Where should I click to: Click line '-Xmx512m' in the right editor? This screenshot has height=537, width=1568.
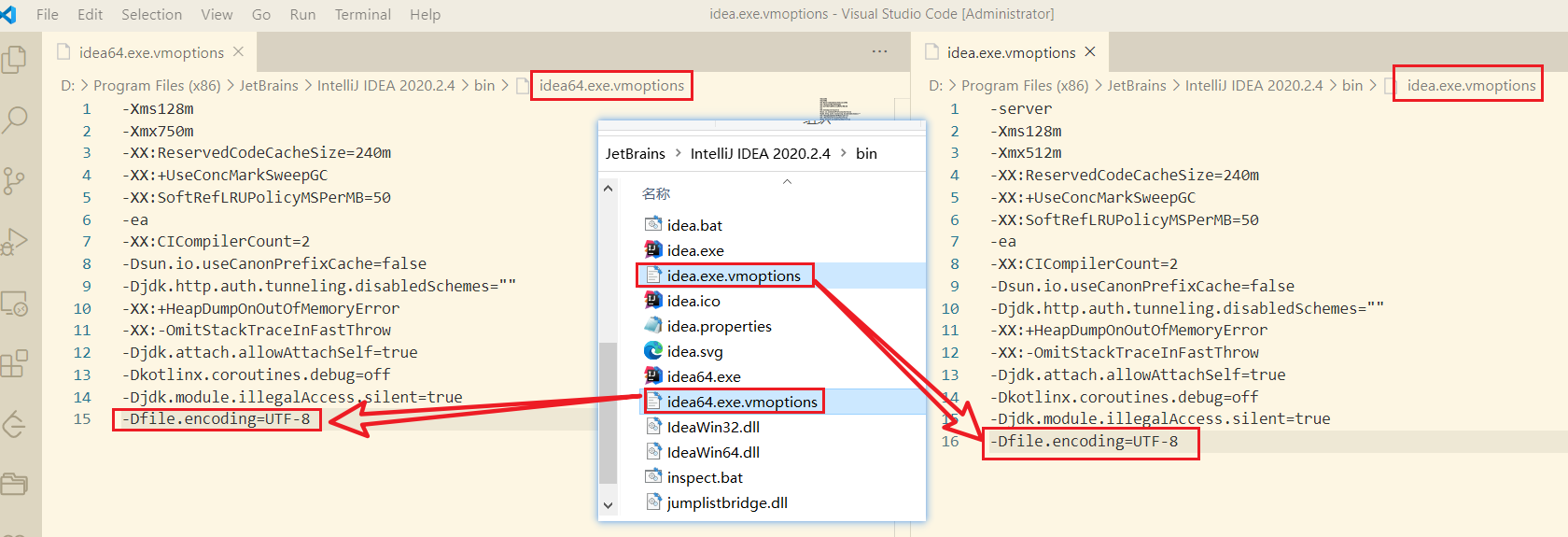pos(1026,152)
